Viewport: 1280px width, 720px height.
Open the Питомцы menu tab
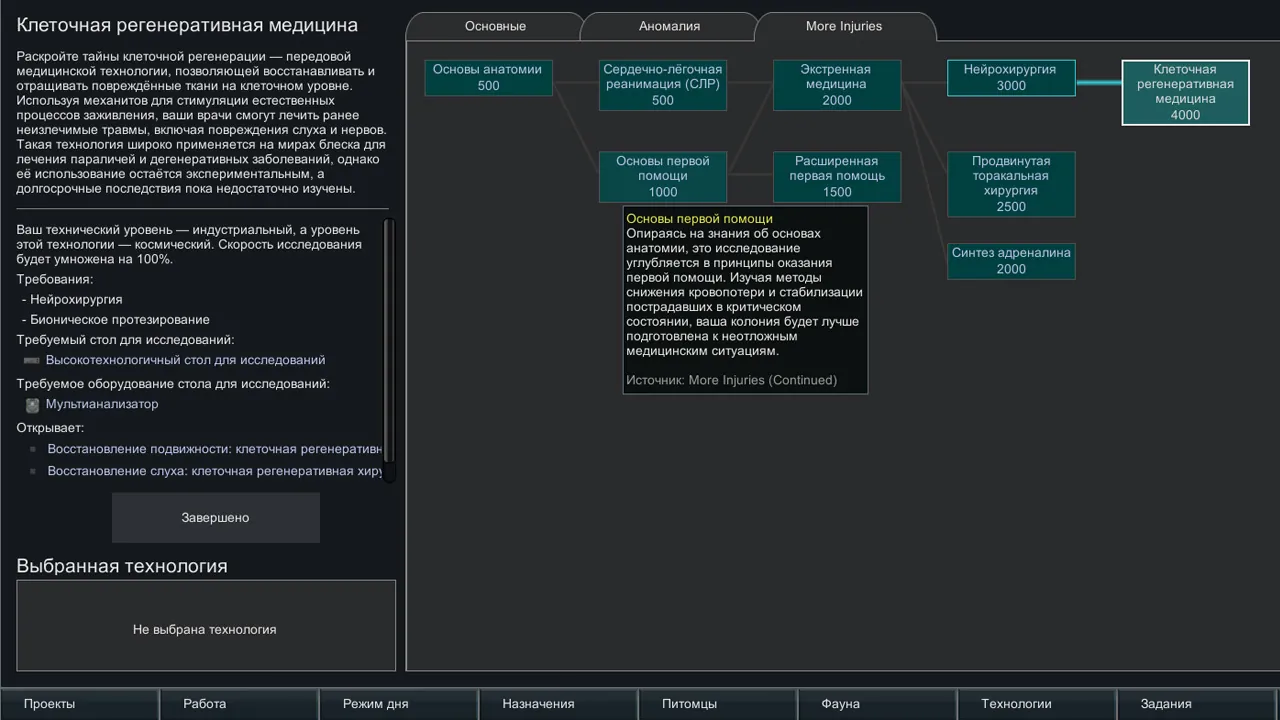click(x=689, y=704)
